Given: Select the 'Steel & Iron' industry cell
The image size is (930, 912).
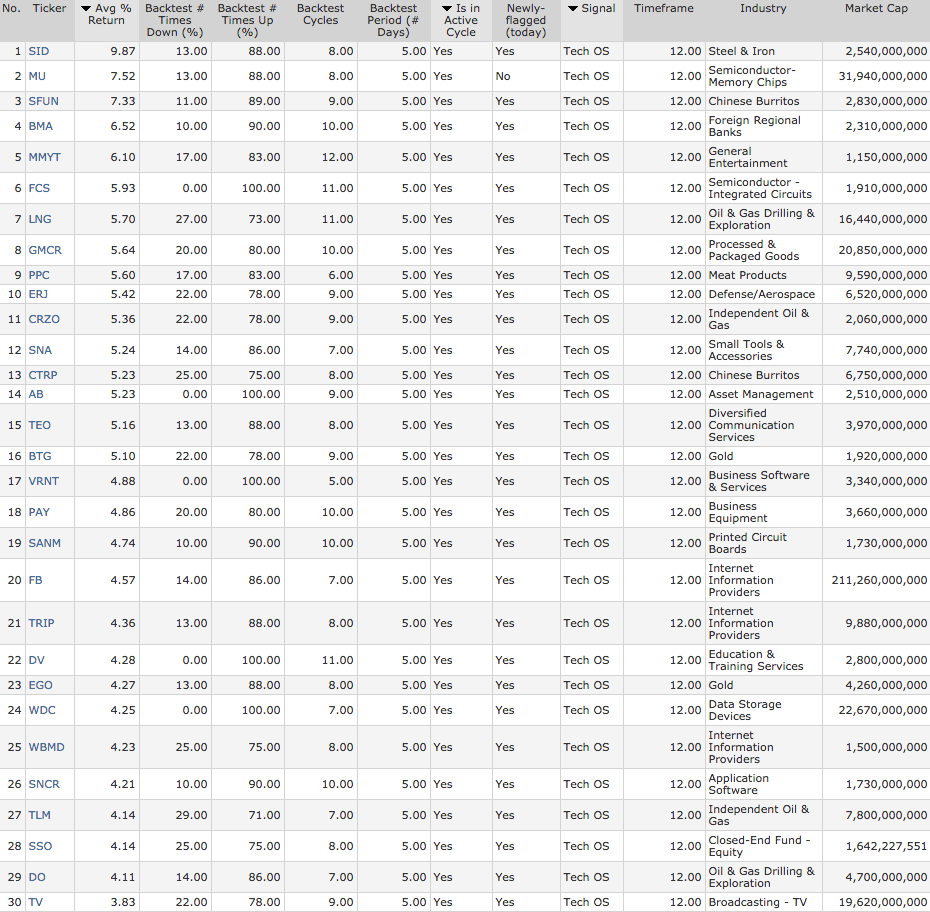Looking at the screenshot, I should (764, 51).
